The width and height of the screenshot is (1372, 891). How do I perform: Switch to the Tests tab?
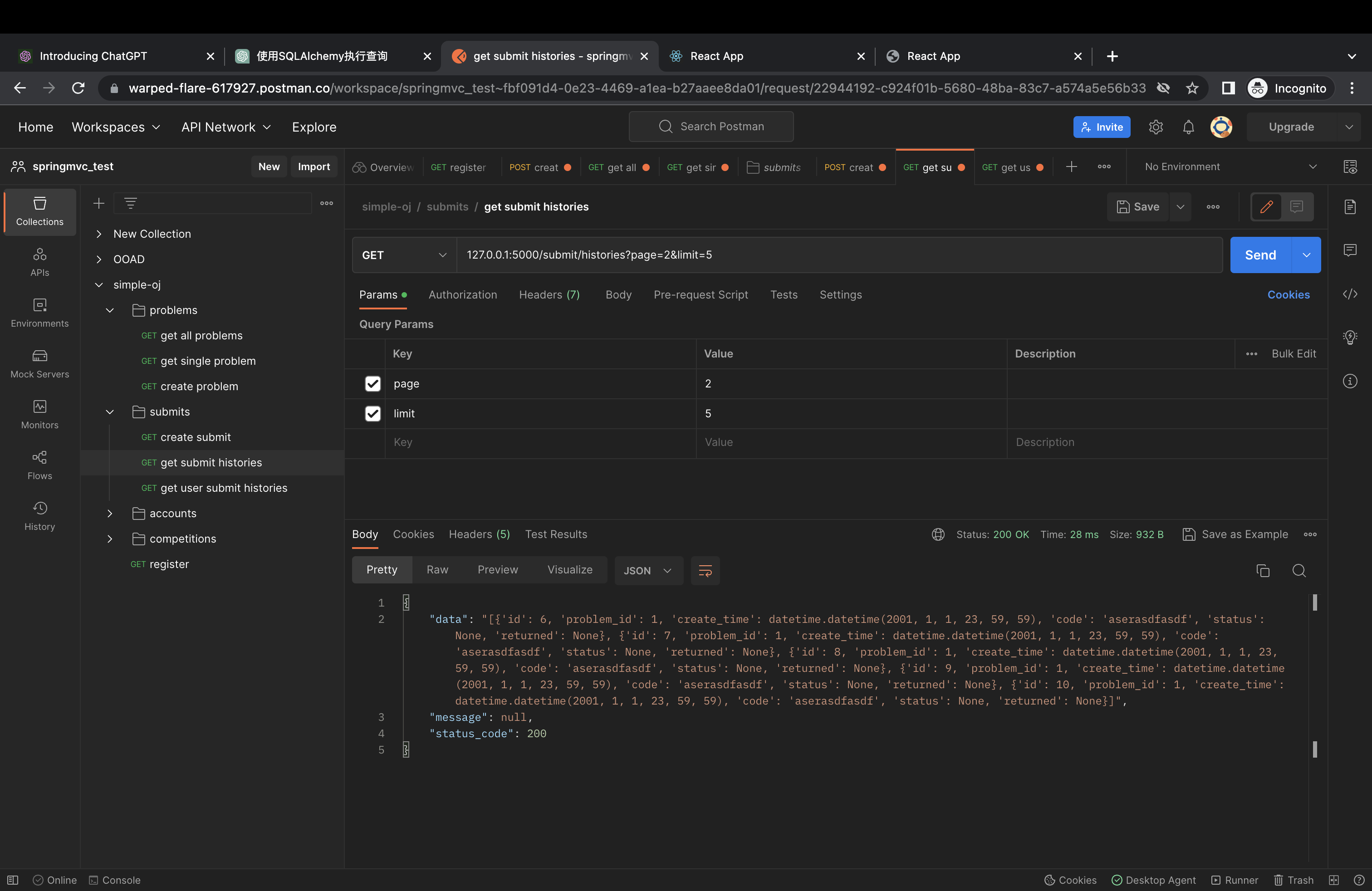(x=784, y=294)
